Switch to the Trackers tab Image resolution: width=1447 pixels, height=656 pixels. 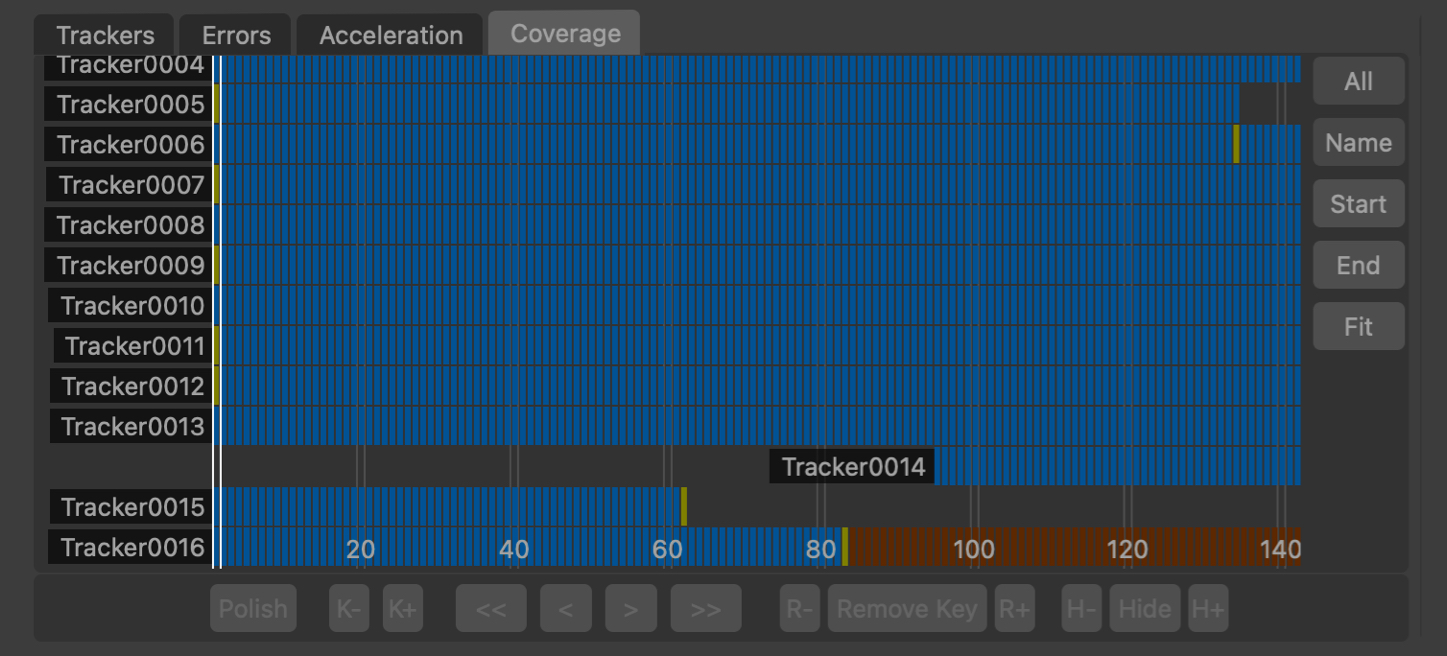[104, 34]
